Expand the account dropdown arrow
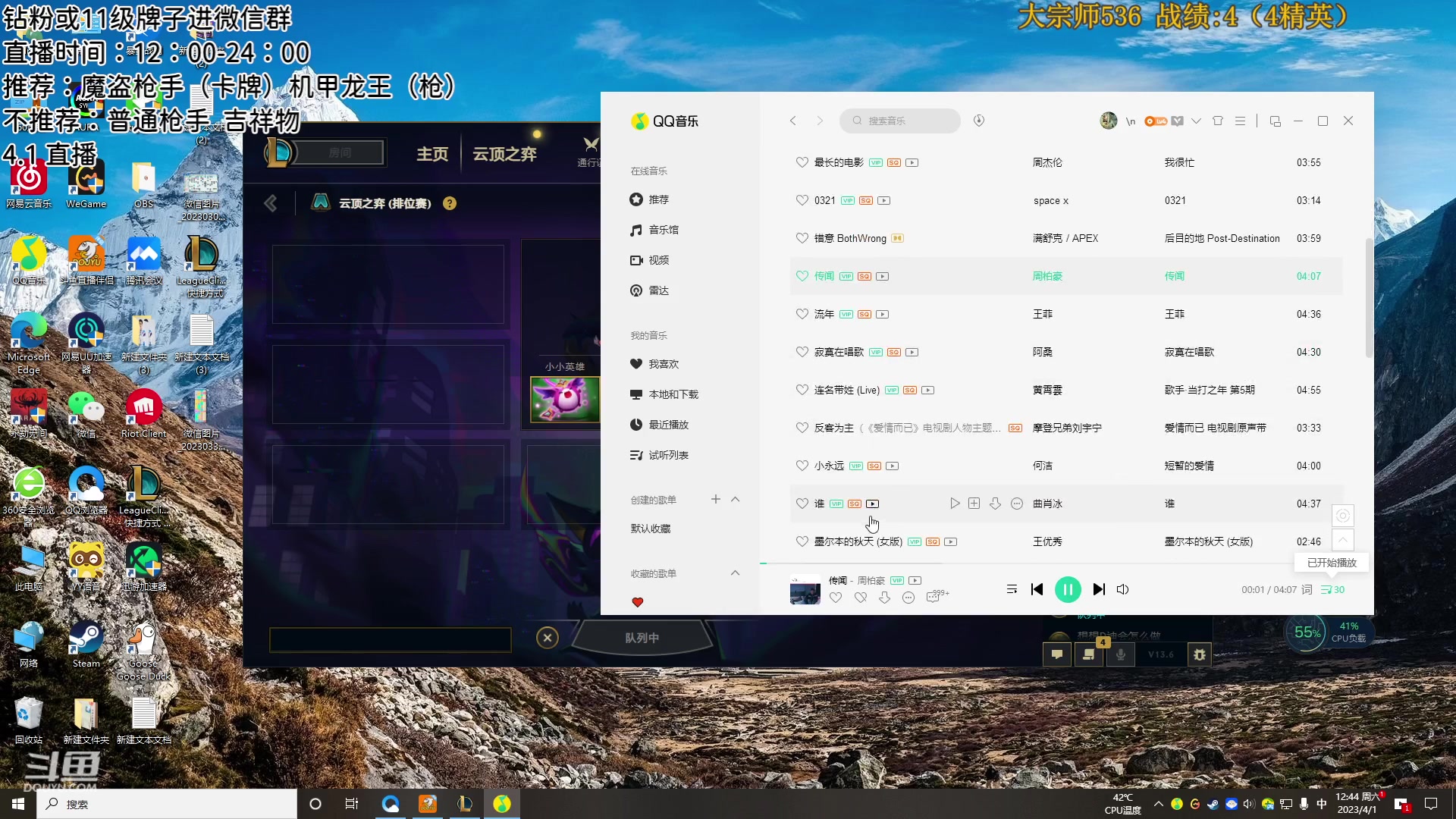 point(1196,121)
